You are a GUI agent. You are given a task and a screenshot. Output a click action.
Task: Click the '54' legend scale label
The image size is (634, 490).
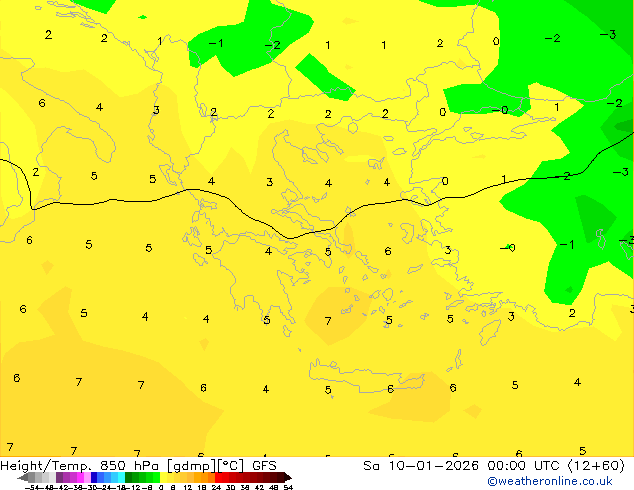click(288, 487)
